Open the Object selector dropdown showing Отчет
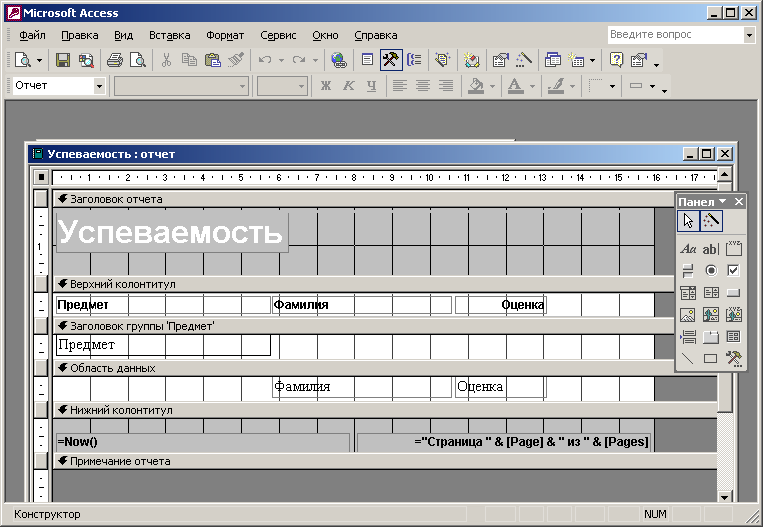 [x=99, y=86]
